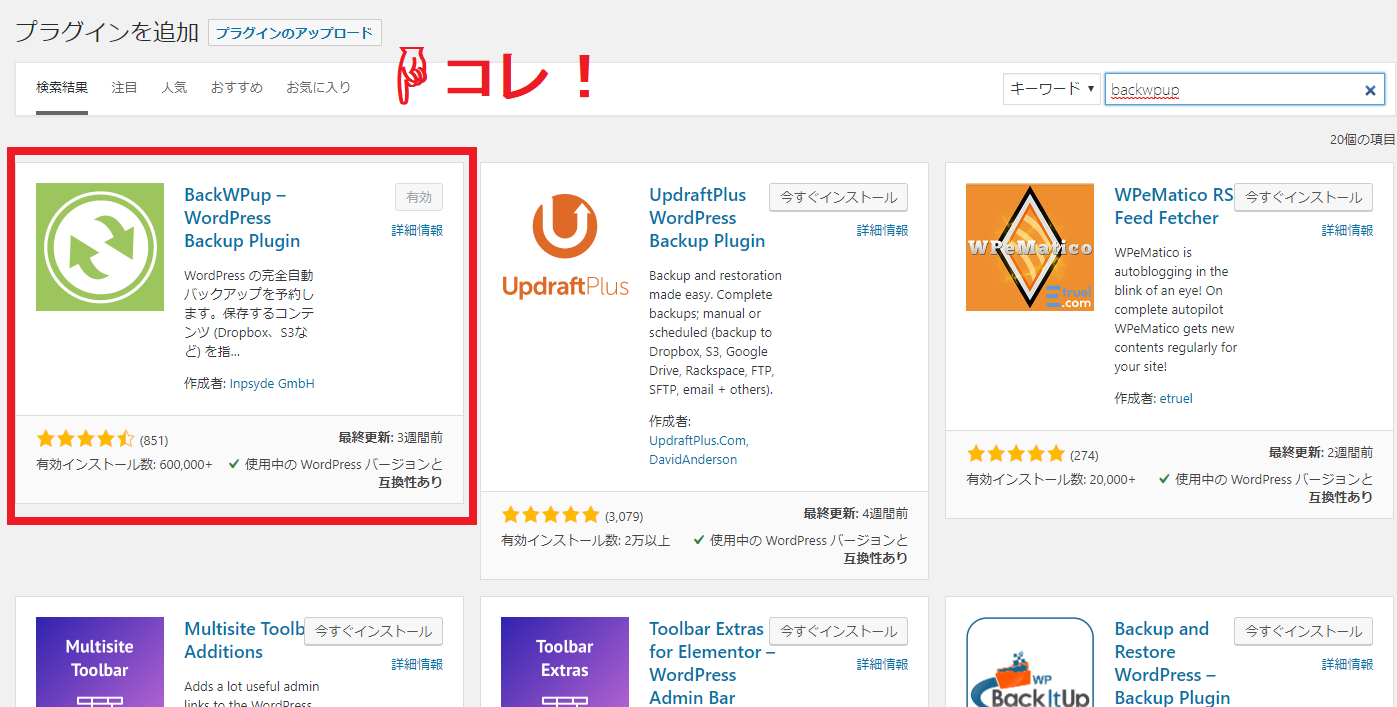The height and width of the screenshot is (707, 1397).
Task: Click the 最終更新: 4週間前 text
Action: [x=855, y=514]
